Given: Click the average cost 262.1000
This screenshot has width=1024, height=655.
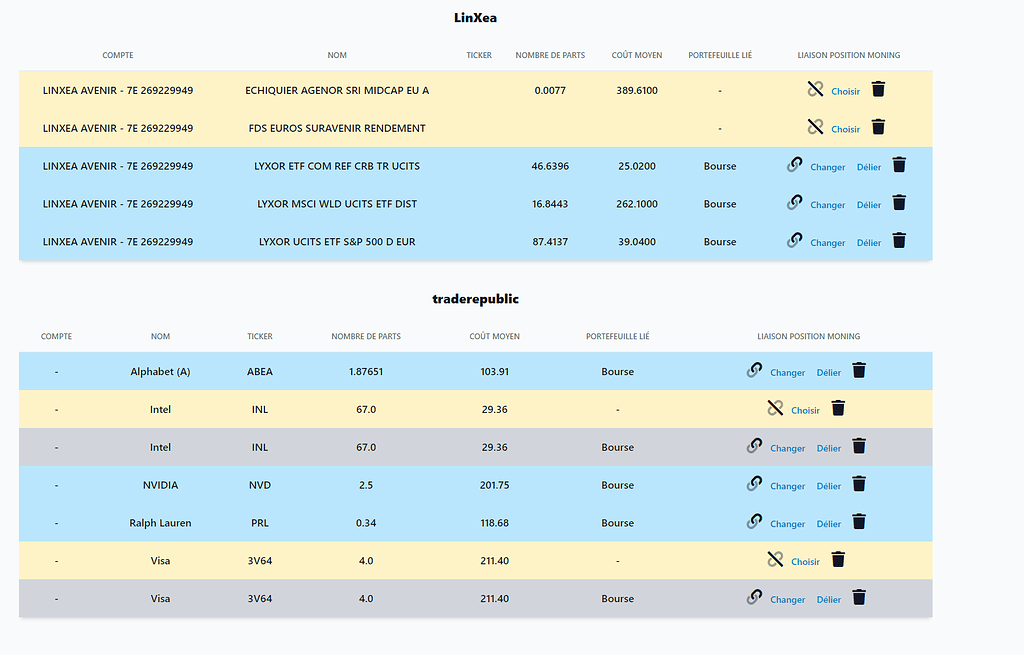Looking at the screenshot, I should click(637, 204).
